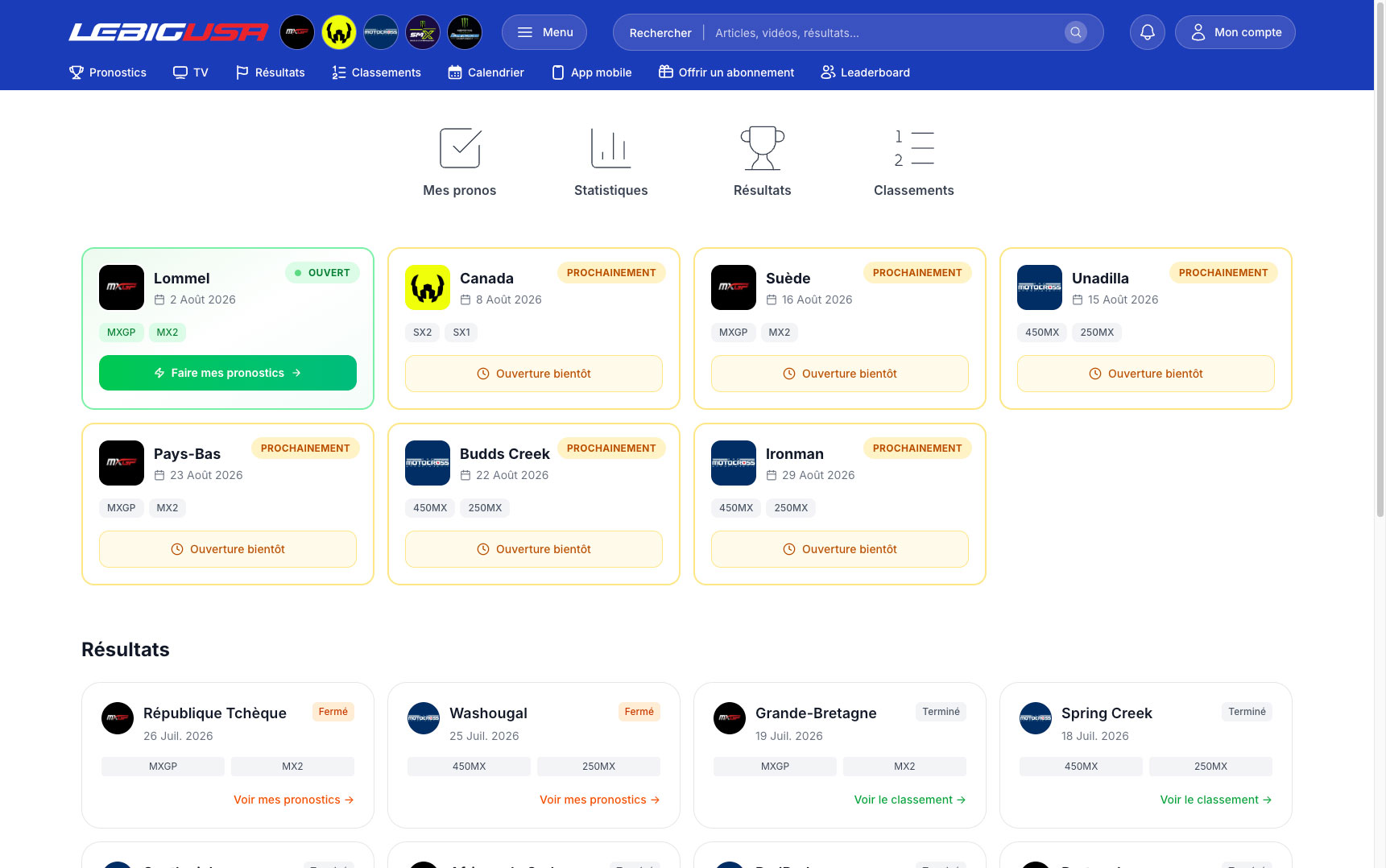Open Résultats in the top navigation

270,72
